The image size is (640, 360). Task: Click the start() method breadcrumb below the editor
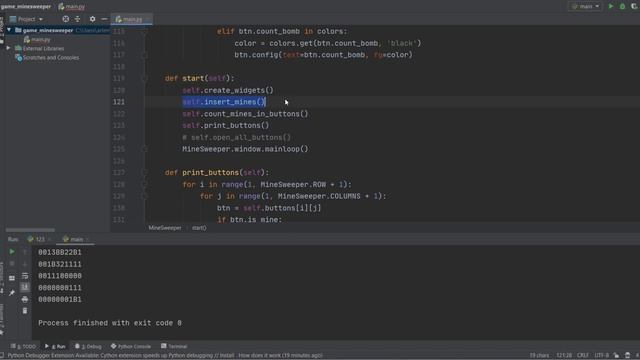pyautogui.click(x=199, y=228)
